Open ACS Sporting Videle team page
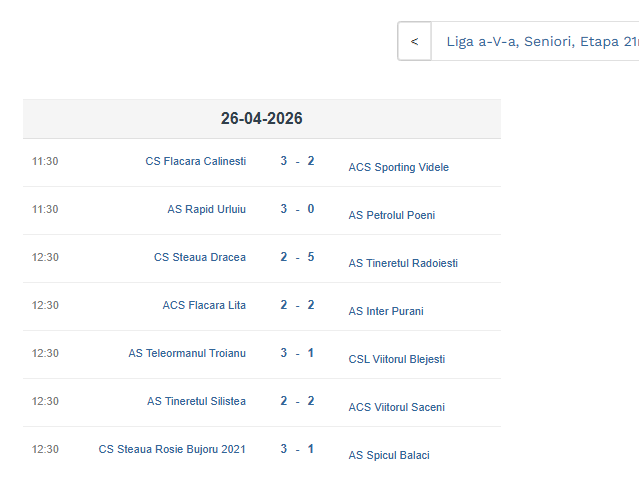The image size is (639, 489). tap(398, 167)
